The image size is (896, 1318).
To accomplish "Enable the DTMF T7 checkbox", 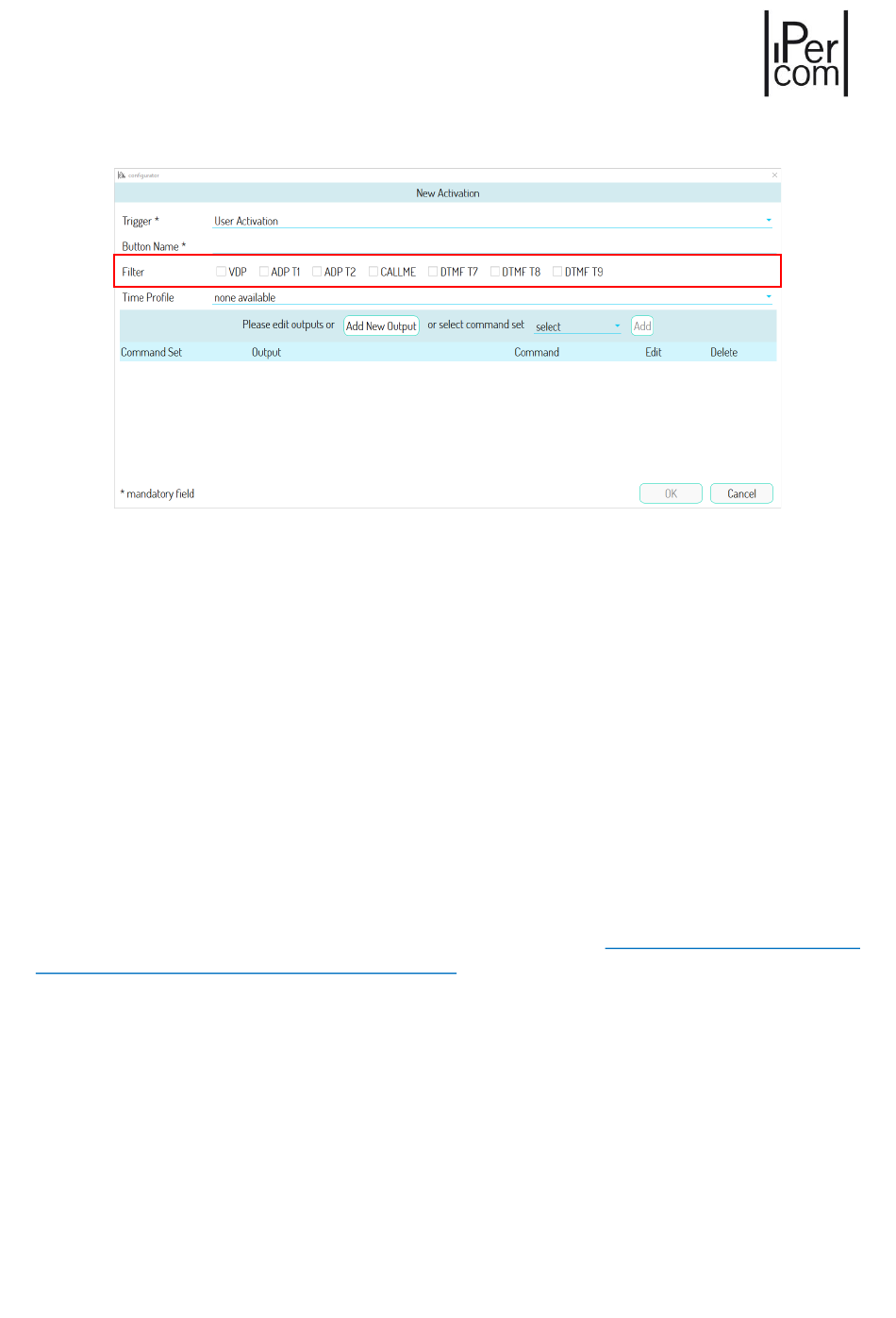I will pyautogui.click(x=433, y=272).
